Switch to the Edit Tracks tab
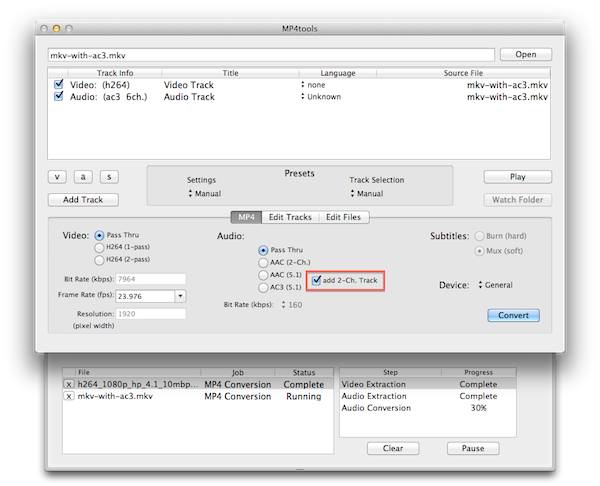Viewport: 600px width, 486px height. [x=290, y=217]
